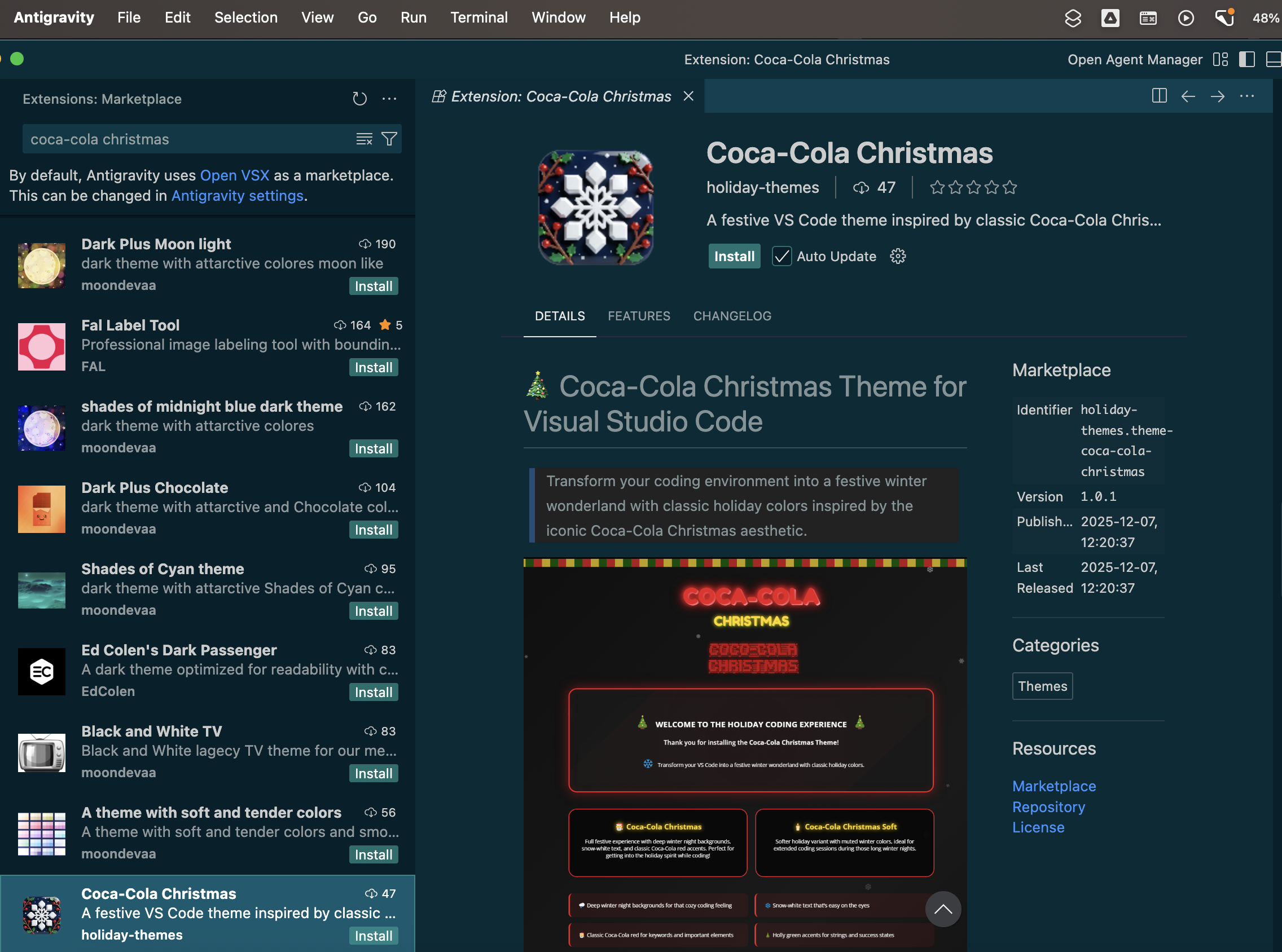This screenshot has width=1282, height=952.
Task: Install the Coca-Cola Christmas extension from header
Action: 734,257
